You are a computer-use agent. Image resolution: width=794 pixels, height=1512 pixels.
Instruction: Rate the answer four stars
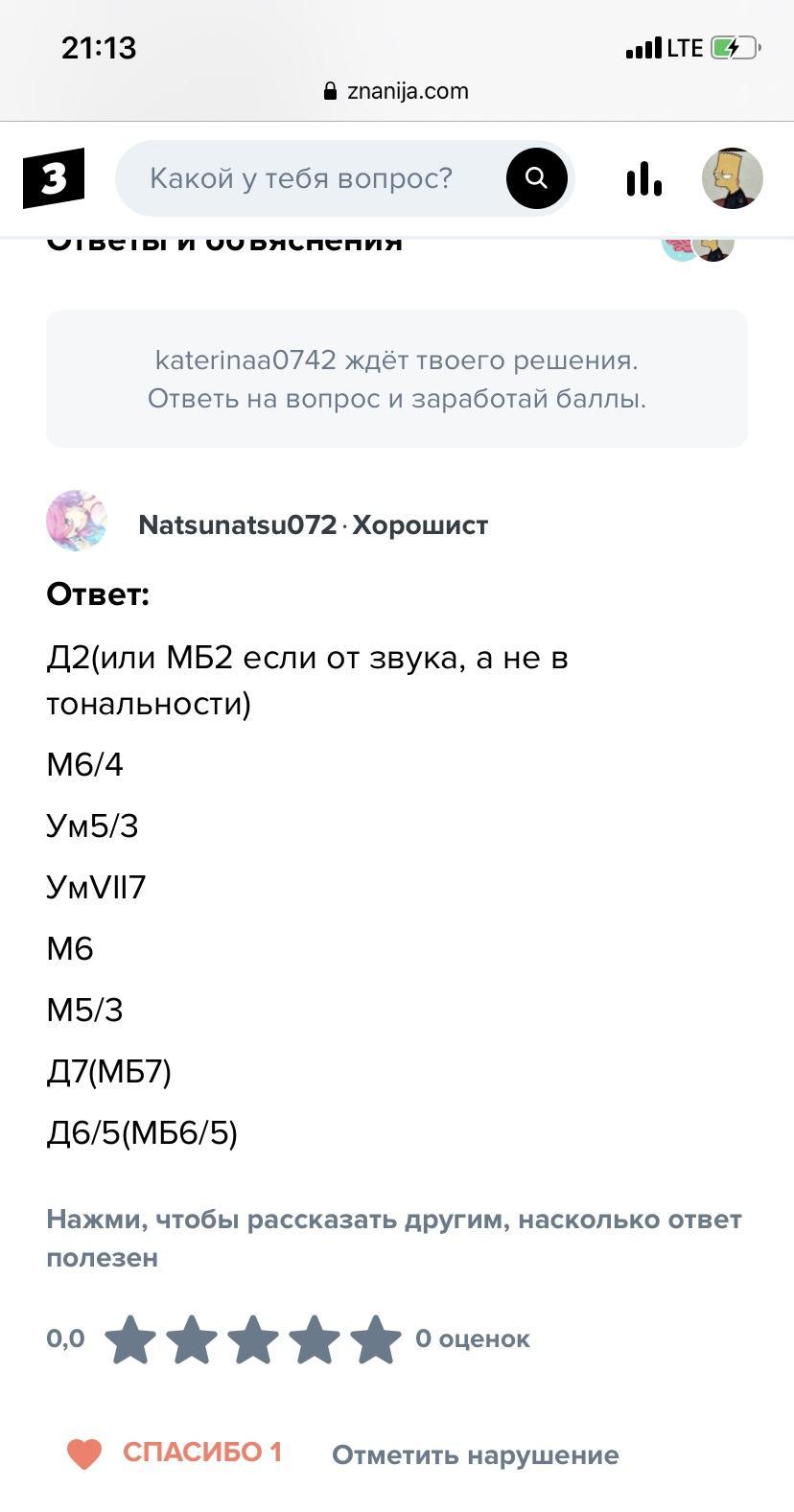[x=315, y=1339]
